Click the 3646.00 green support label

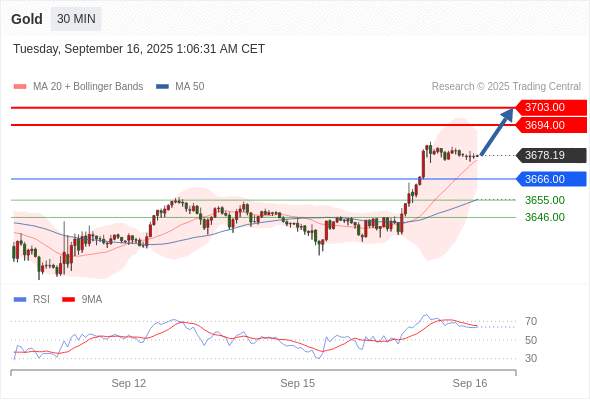coord(545,217)
